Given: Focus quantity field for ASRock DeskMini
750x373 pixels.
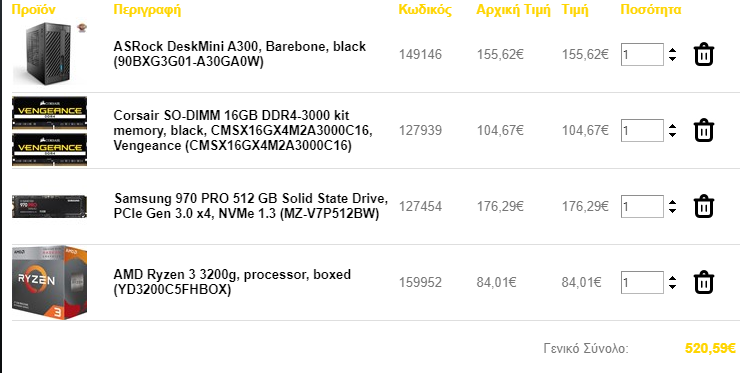Looking at the screenshot, I should click(642, 55).
